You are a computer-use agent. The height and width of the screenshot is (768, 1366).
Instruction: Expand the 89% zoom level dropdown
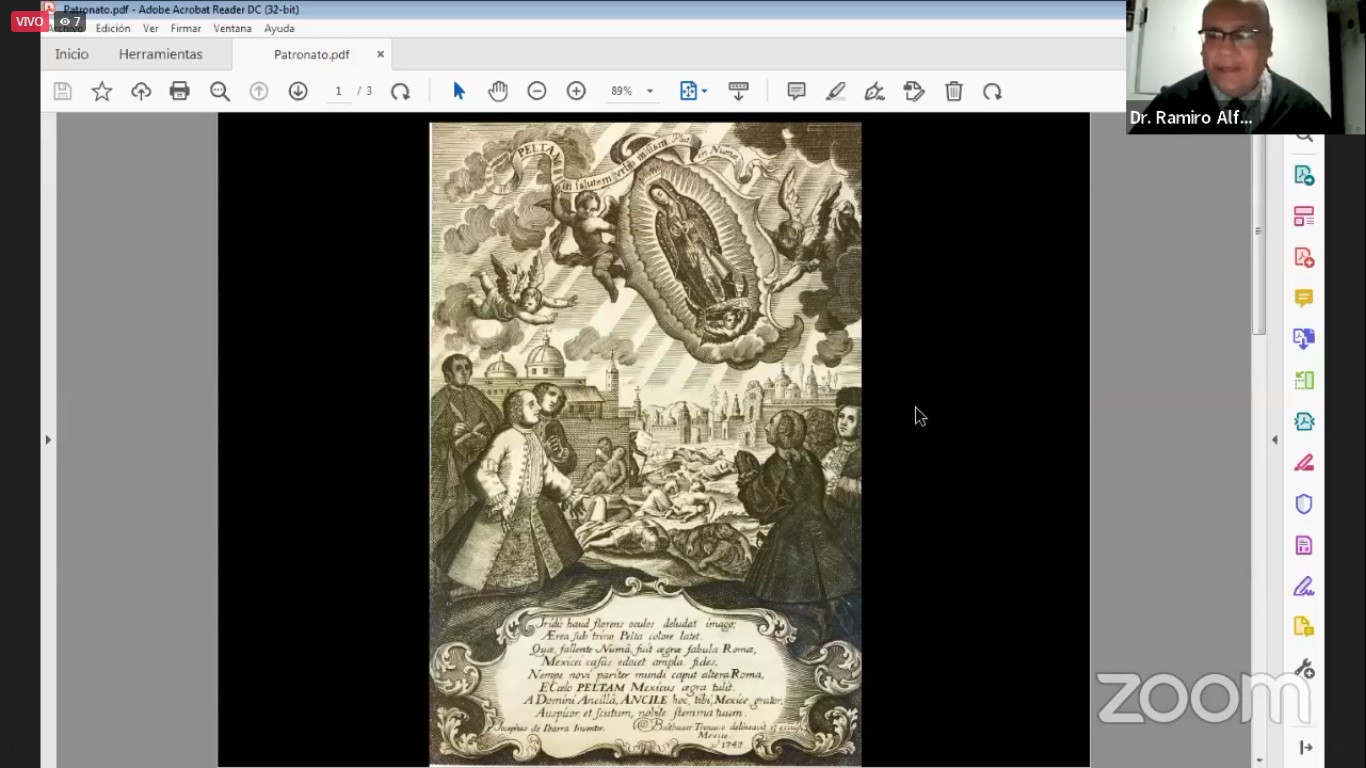pyautogui.click(x=650, y=91)
